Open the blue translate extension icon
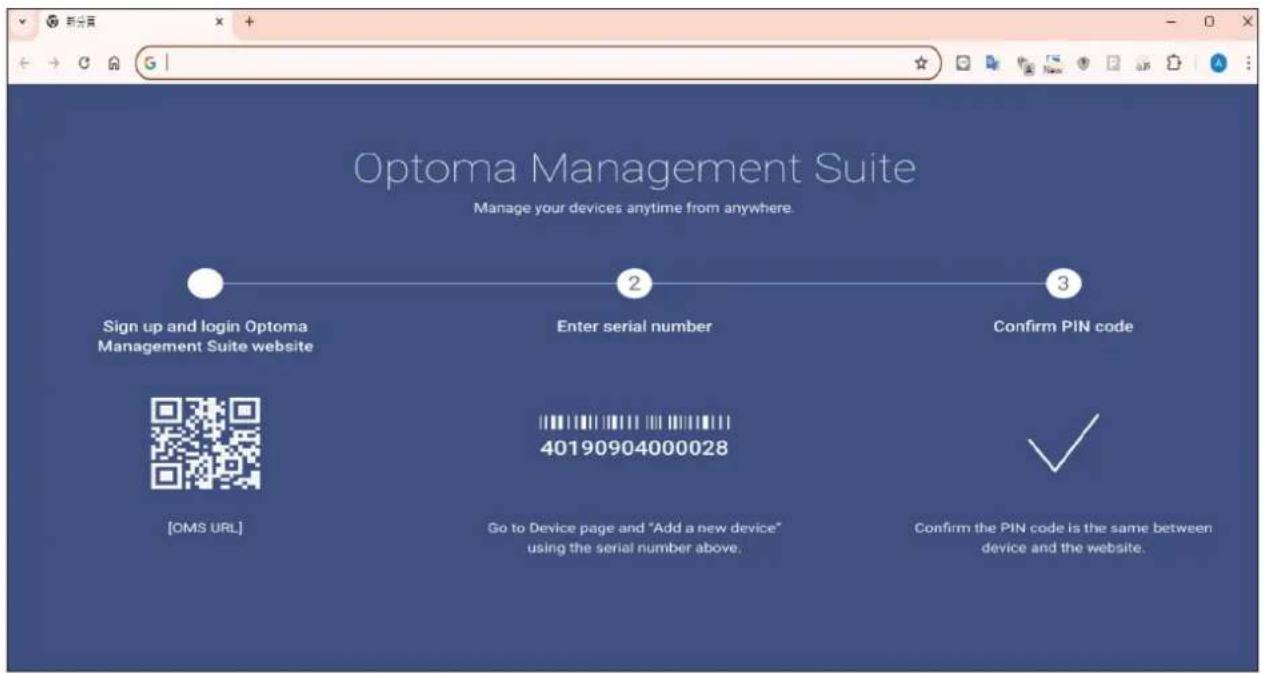1265x673 pixels. tap(991, 62)
